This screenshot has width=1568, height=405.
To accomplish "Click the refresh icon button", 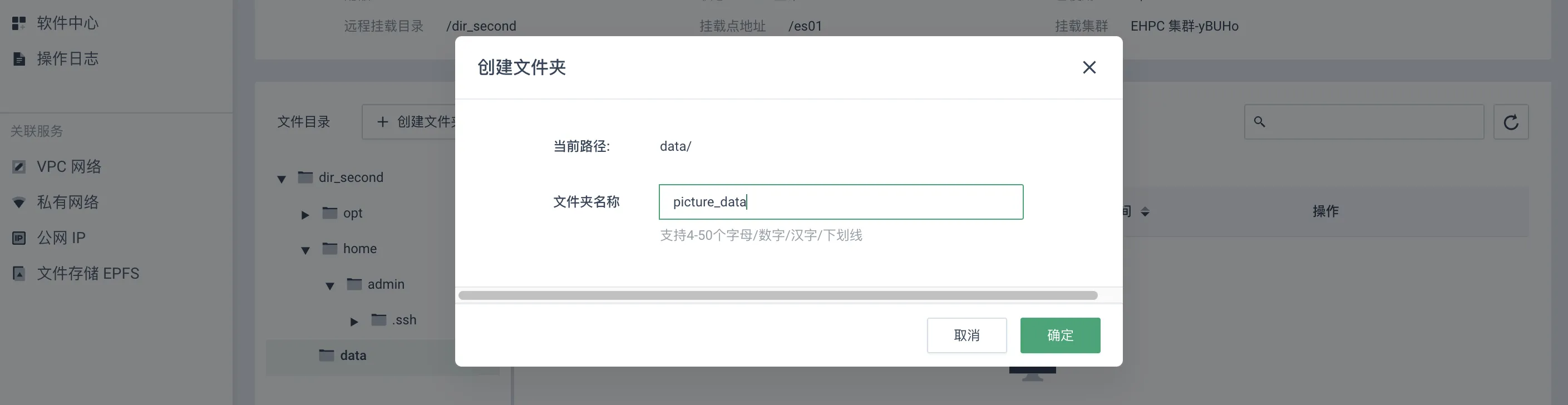I will coord(1511,122).
